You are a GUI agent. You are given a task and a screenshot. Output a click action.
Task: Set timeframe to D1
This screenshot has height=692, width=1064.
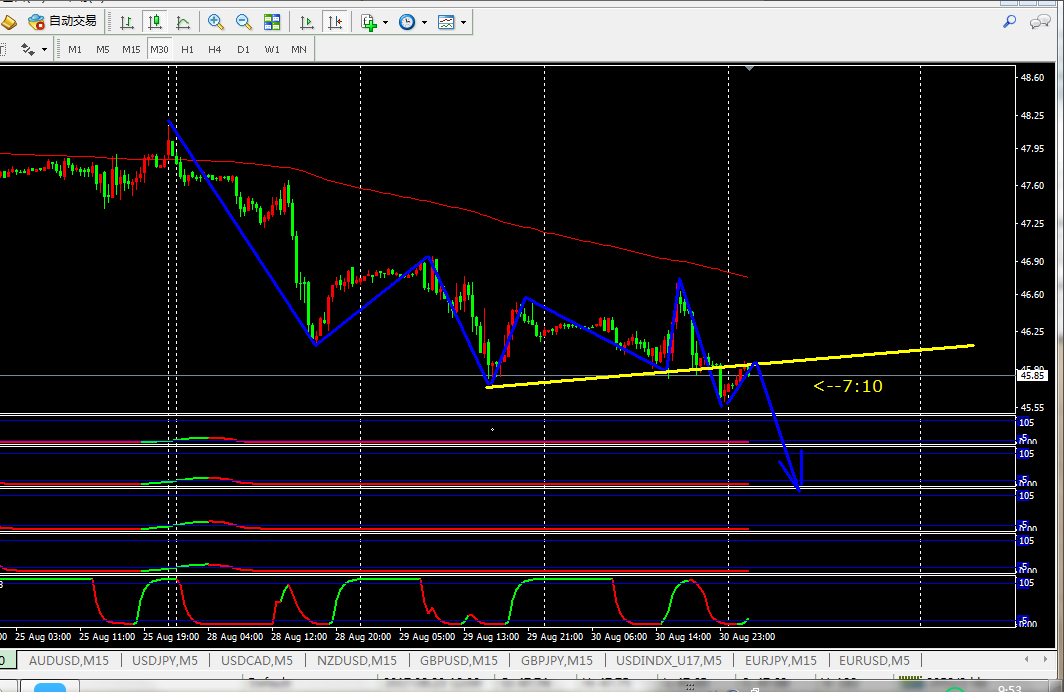point(243,49)
